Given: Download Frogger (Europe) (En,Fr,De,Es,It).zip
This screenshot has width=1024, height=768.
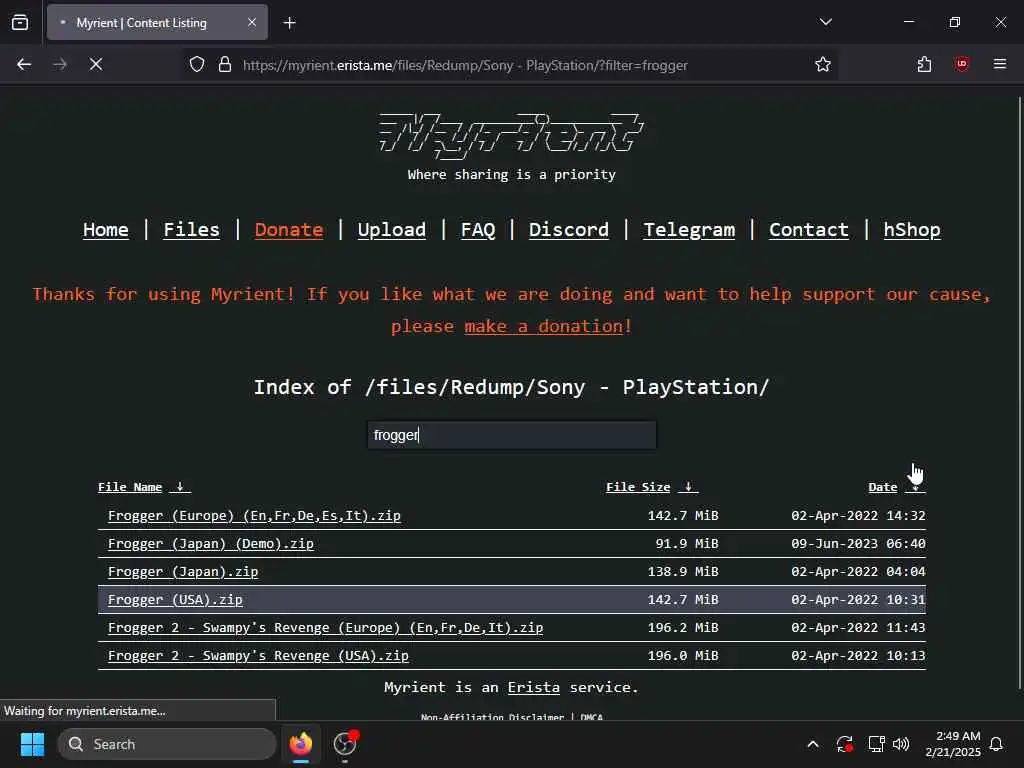Looking at the screenshot, I should pos(254,515).
